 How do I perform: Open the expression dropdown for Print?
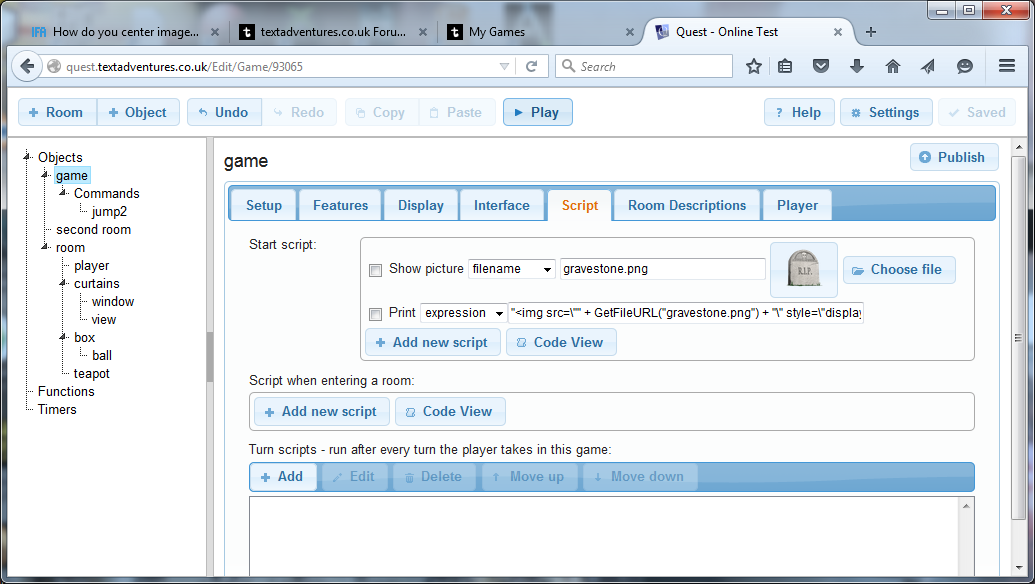click(464, 313)
